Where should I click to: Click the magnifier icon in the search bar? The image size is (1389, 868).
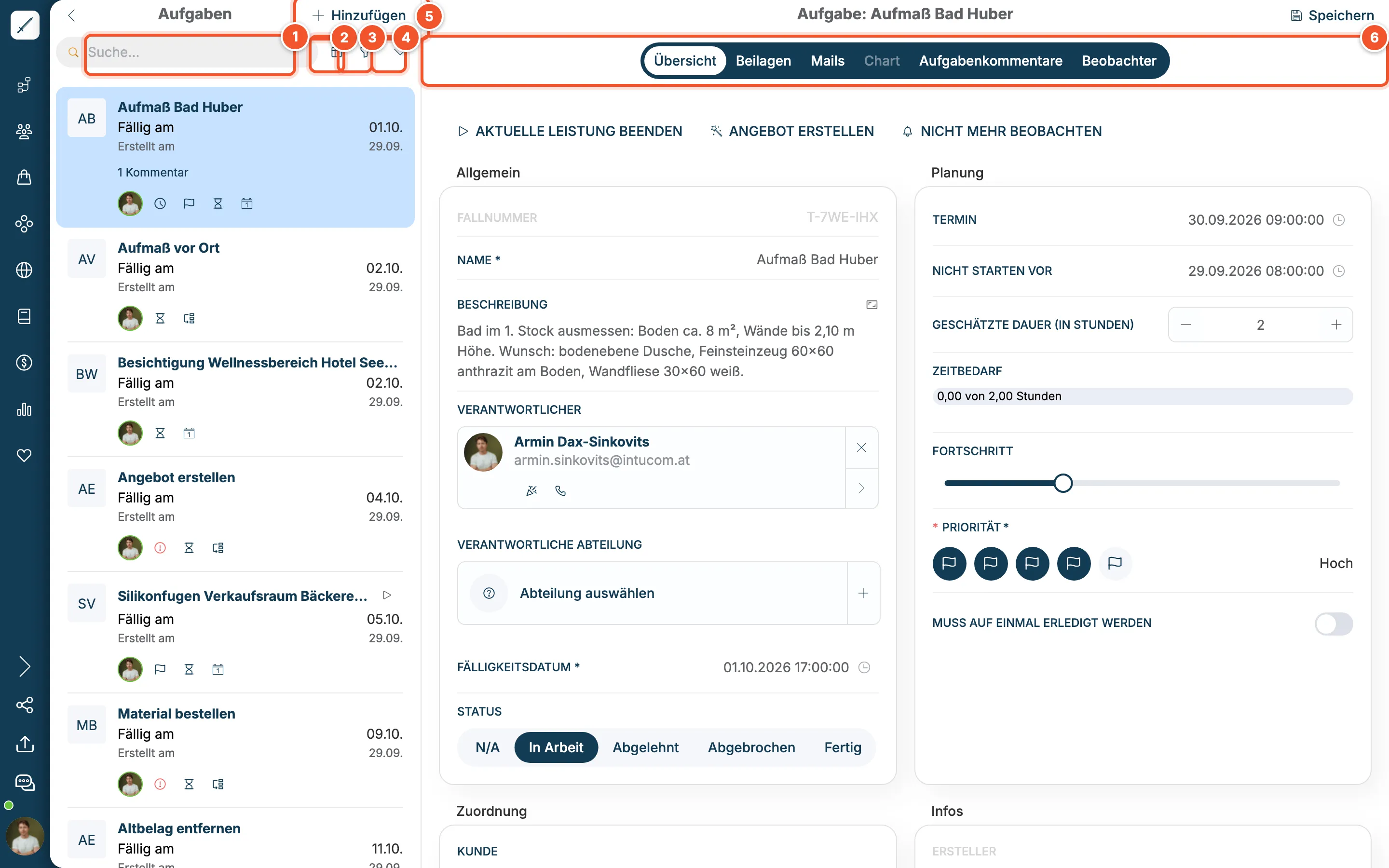73,52
